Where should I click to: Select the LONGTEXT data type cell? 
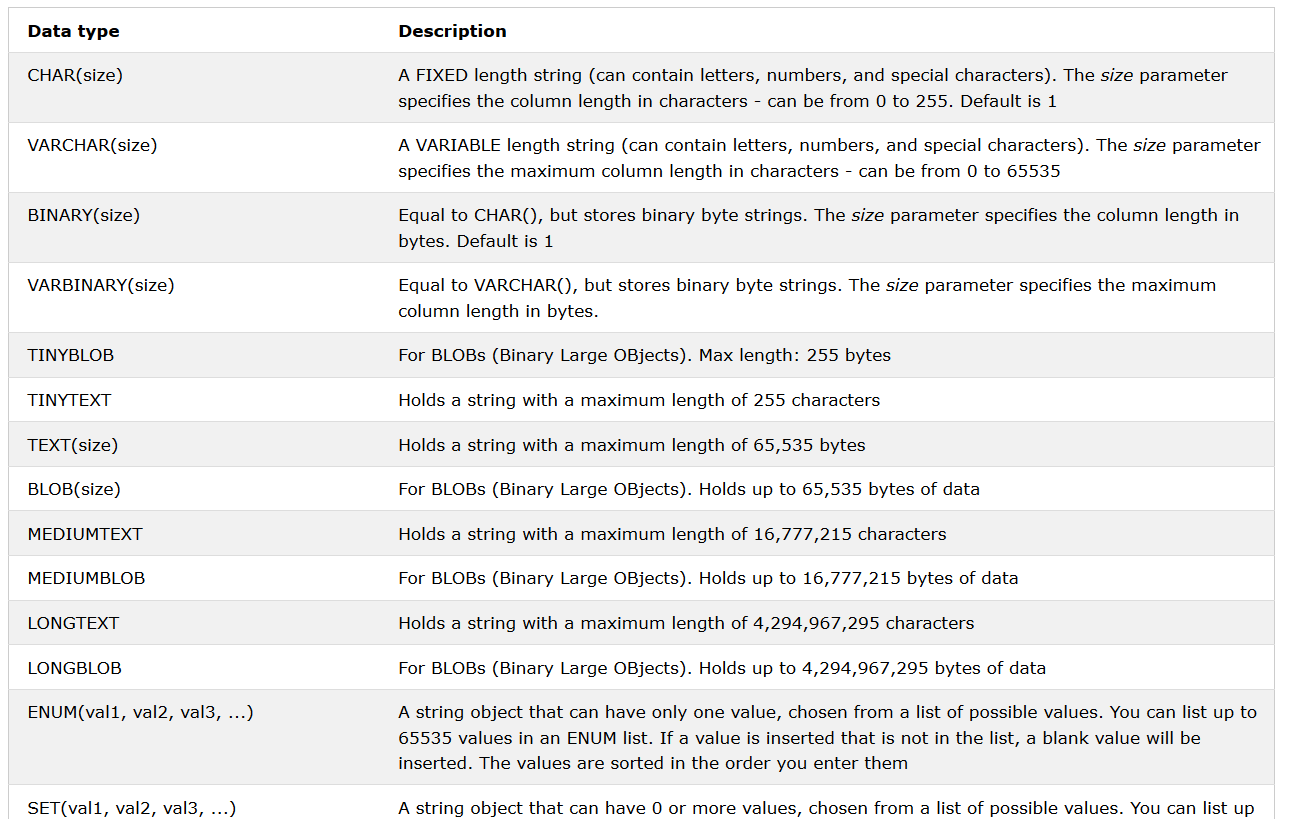click(x=73, y=623)
